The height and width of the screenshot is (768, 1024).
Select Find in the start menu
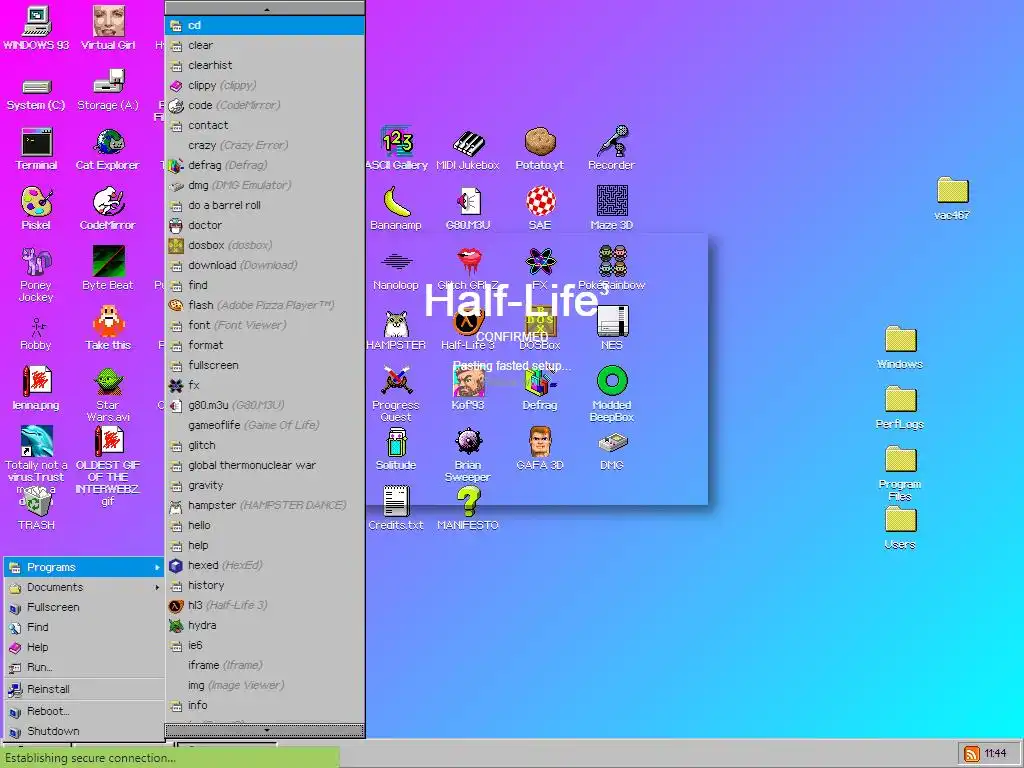85,627
